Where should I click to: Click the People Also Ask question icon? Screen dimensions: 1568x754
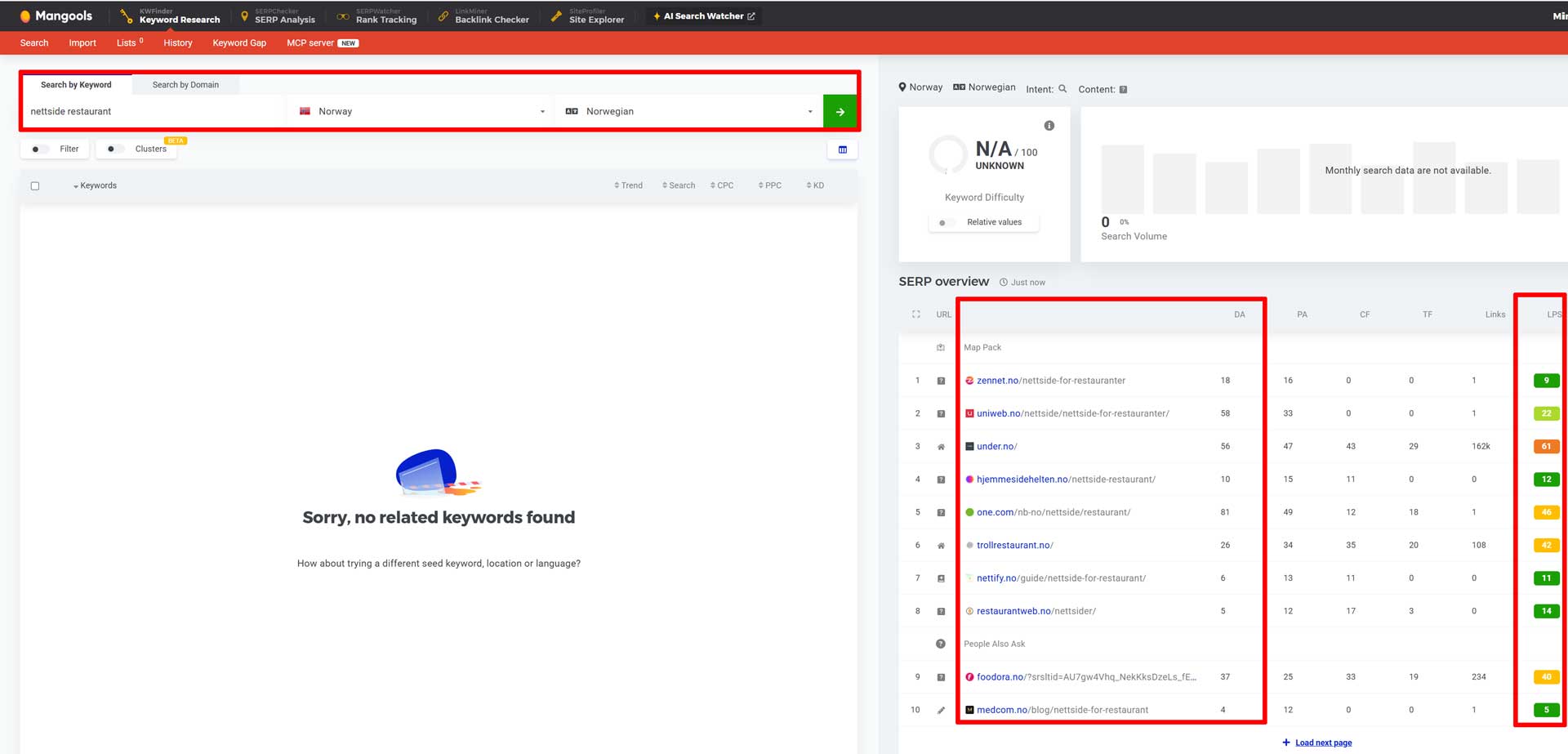point(941,644)
